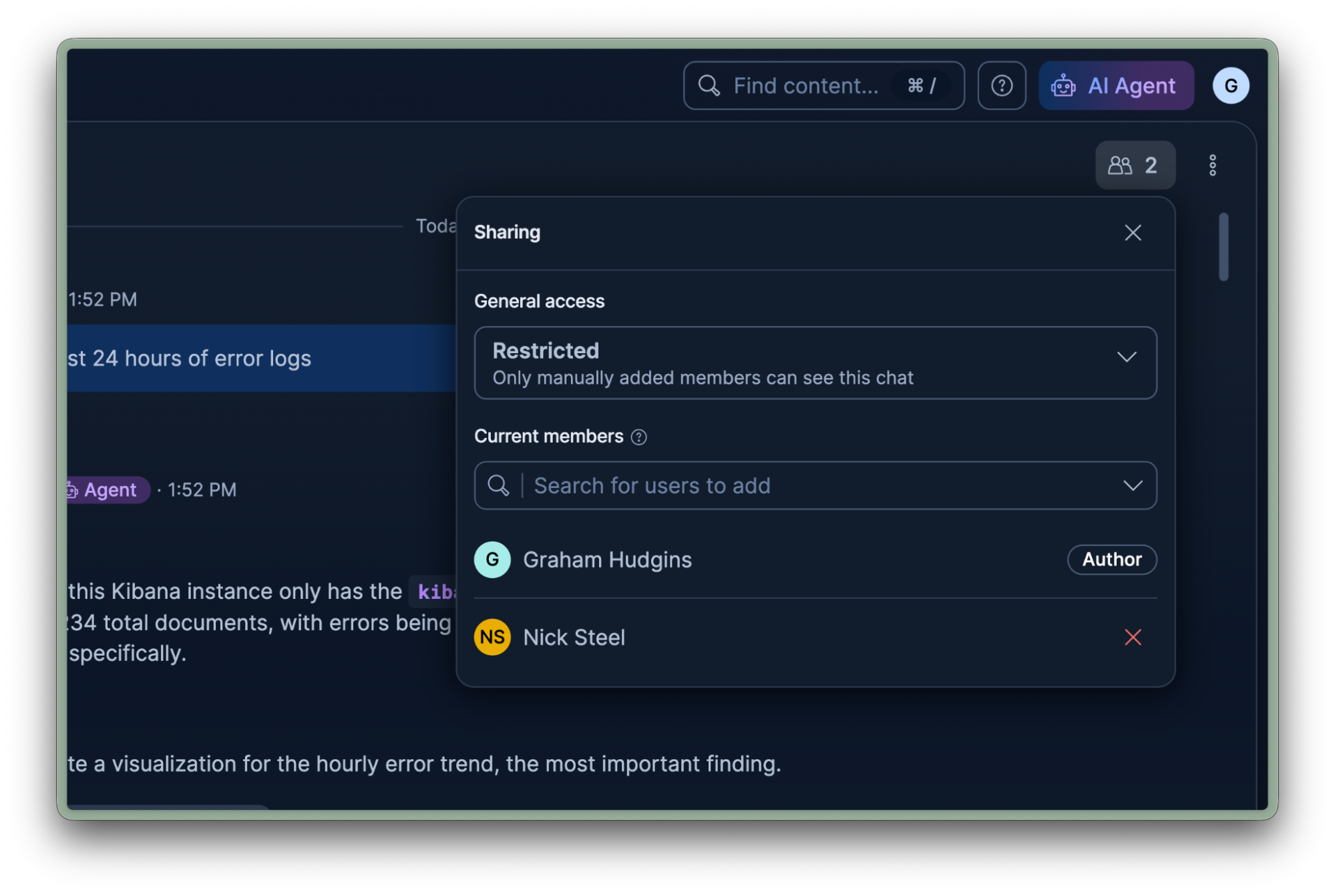Click the help question mark icon

(x=1001, y=85)
